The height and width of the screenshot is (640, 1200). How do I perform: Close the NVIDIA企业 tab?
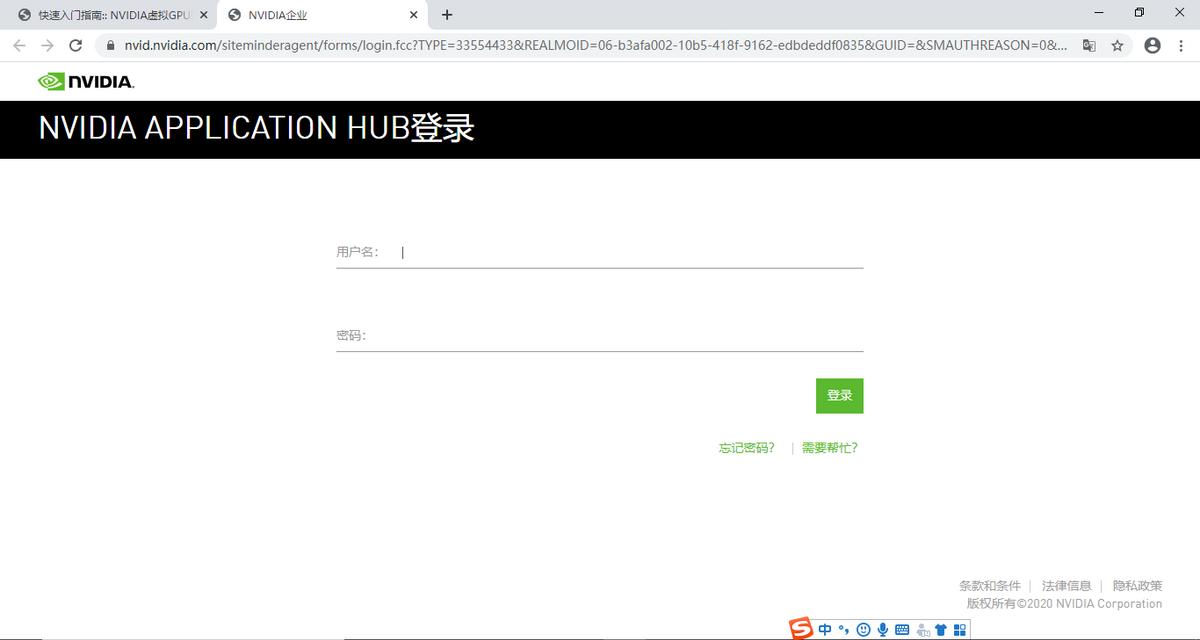coord(414,15)
